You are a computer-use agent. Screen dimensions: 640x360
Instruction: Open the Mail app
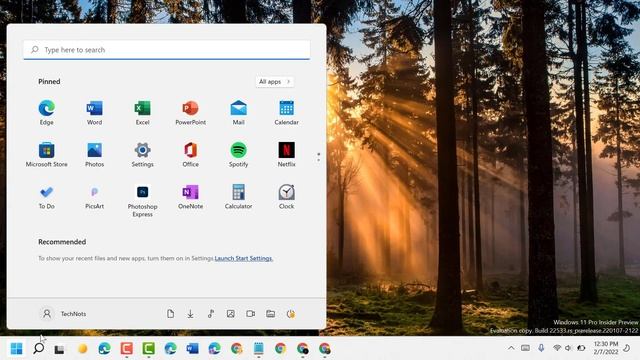click(238, 112)
